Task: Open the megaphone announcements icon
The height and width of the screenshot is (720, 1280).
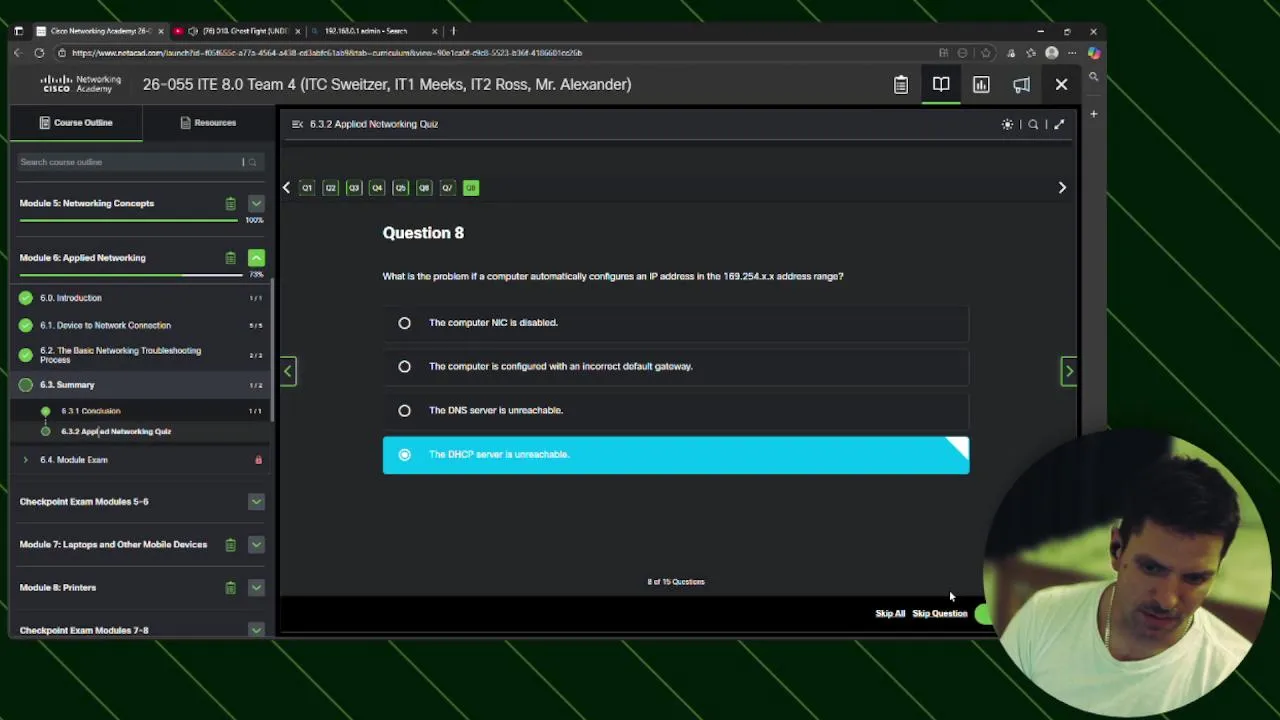Action: pos(1021,85)
